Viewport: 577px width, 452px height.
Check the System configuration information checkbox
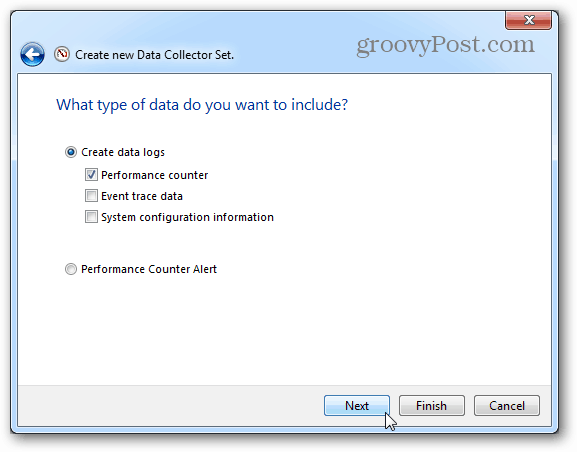click(91, 216)
